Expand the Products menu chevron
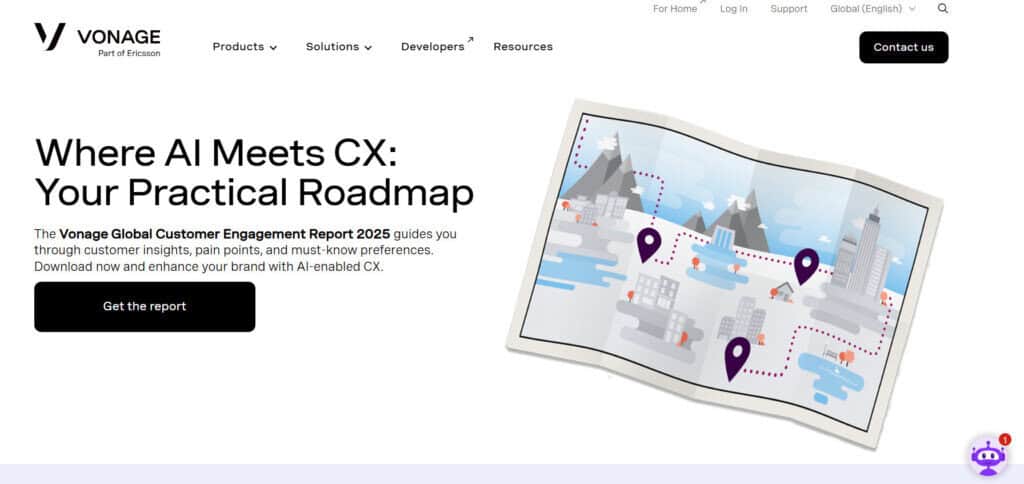Image resolution: width=1024 pixels, height=484 pixels. click(x=273, y=48)
